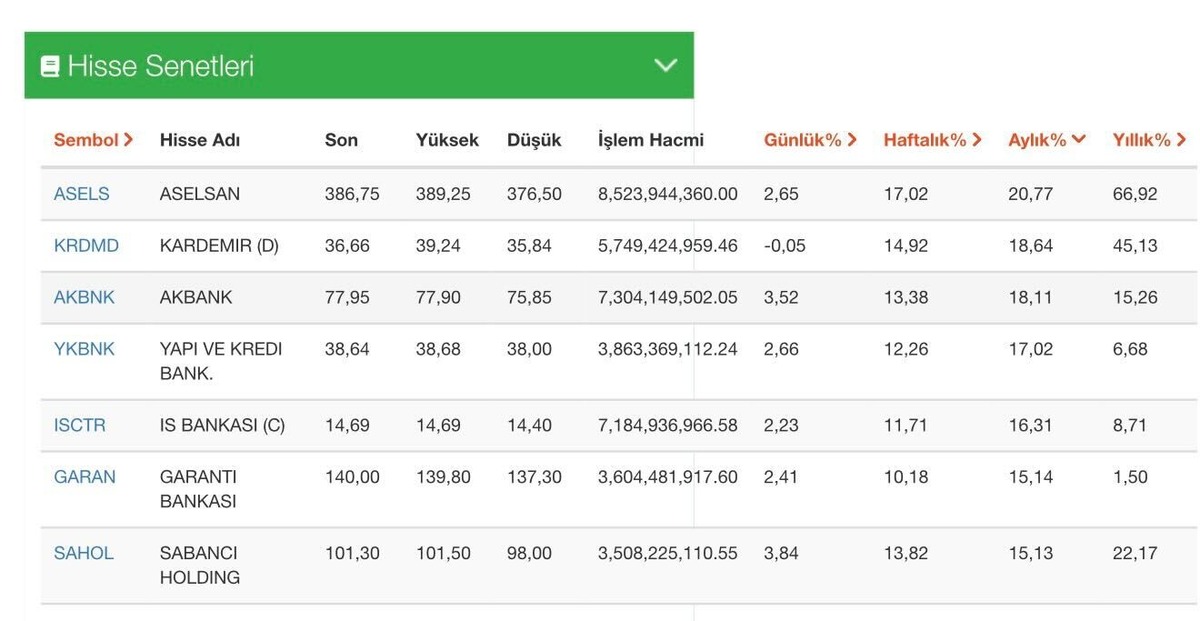Sort by Haftalık% column header
The image size is (1200, 621).
click(x=932, y=140)
